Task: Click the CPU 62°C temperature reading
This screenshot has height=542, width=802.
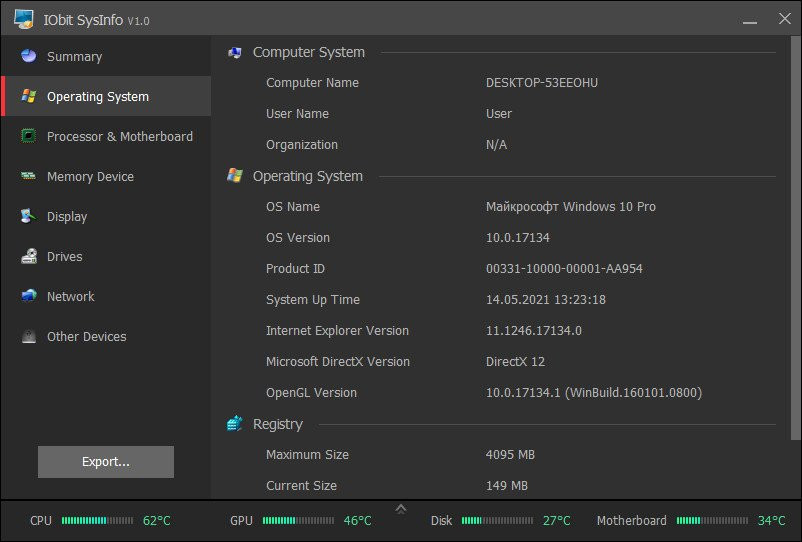Action: click(x=157, y=521)
